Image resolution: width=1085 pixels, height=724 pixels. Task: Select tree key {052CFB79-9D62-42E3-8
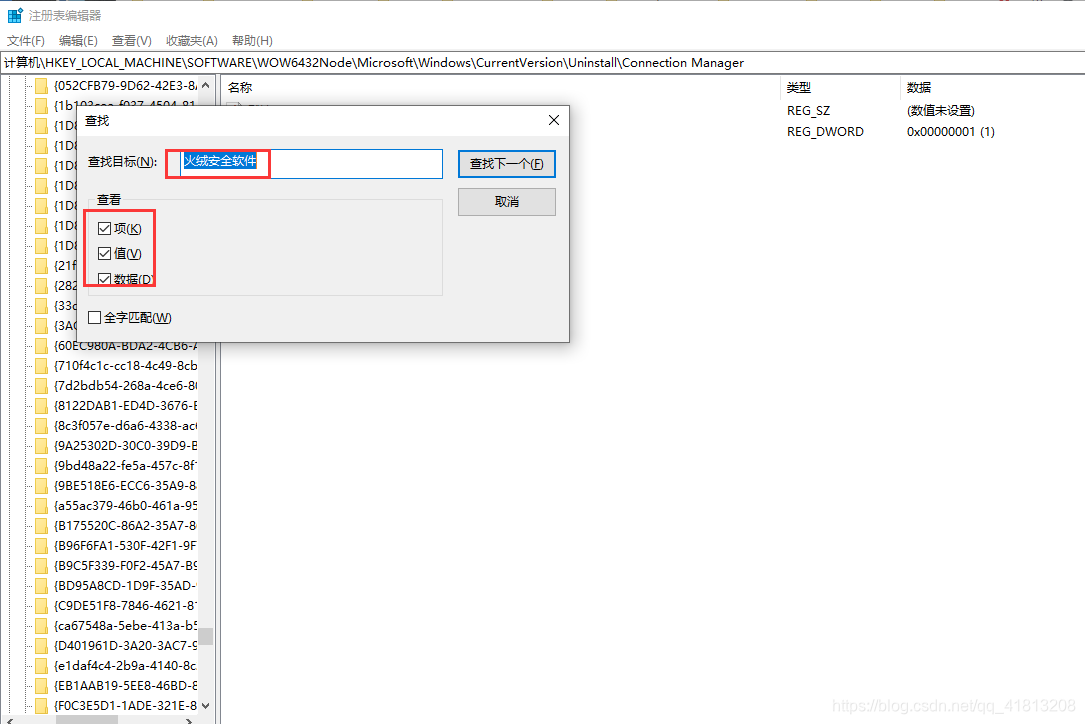pyautogui.click(x=125, y=86)
